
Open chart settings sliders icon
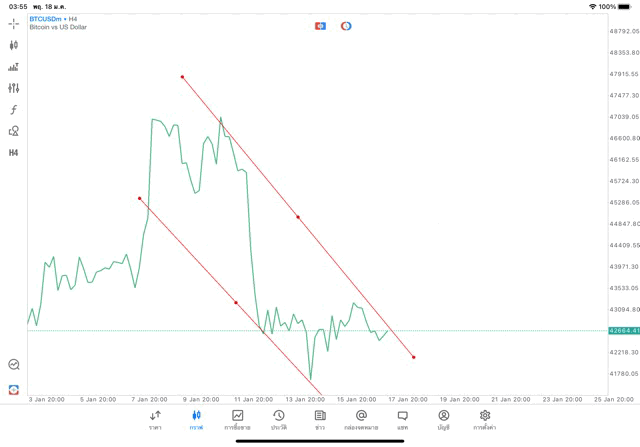click(14, 88)
